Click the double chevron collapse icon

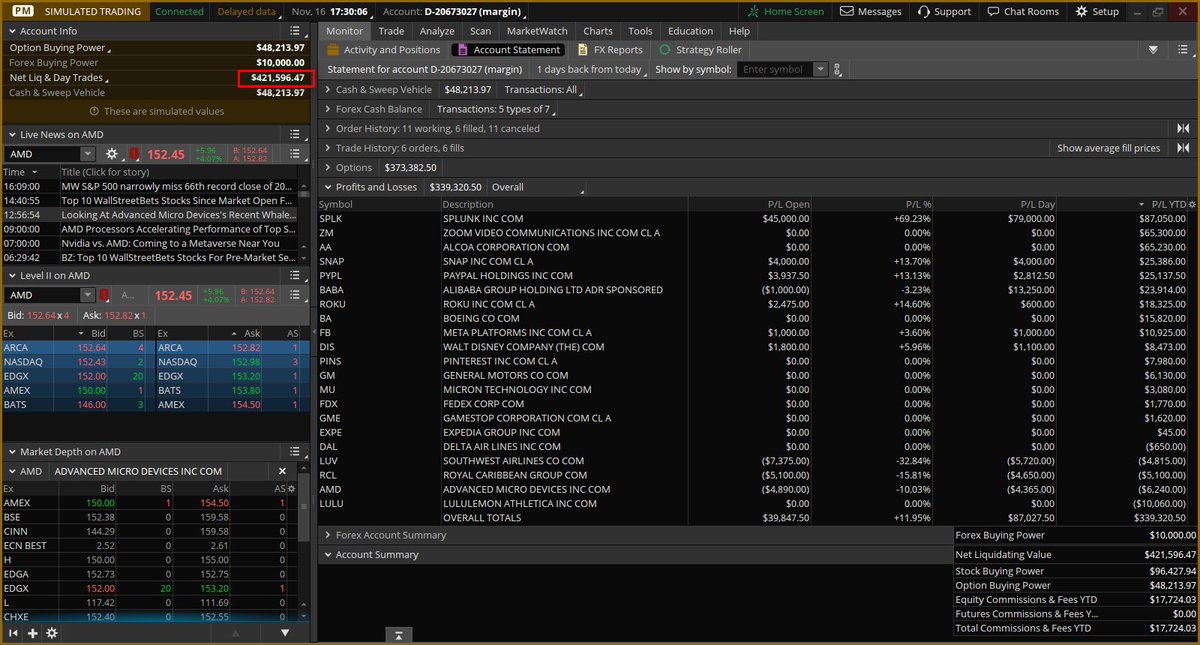coord(1153,49)
